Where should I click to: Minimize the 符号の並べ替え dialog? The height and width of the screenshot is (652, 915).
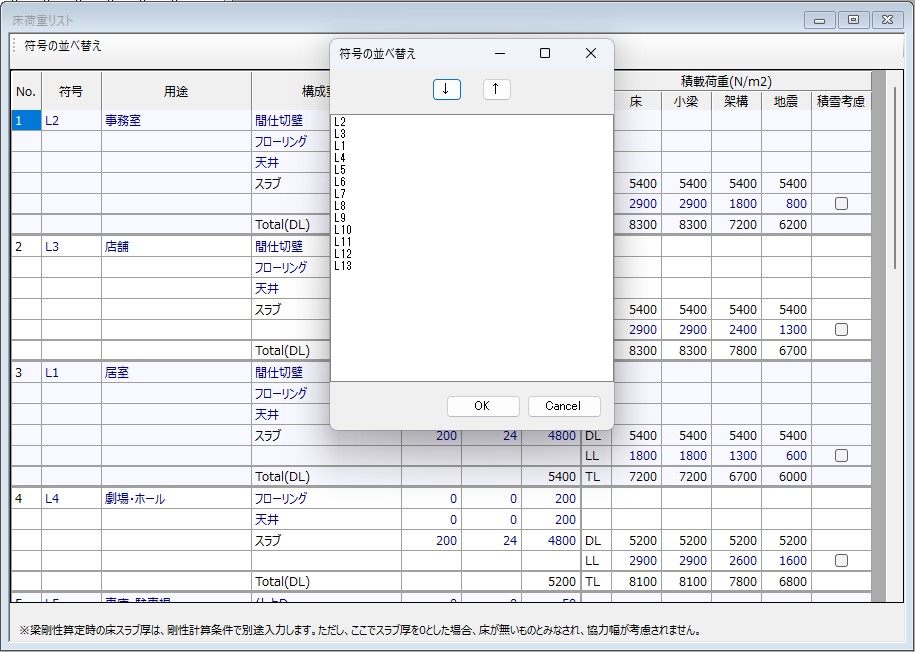[500, 53]
